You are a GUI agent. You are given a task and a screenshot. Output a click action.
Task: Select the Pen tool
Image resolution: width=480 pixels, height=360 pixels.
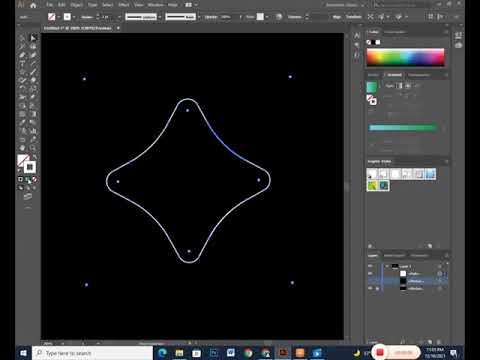tap(22, 55)
